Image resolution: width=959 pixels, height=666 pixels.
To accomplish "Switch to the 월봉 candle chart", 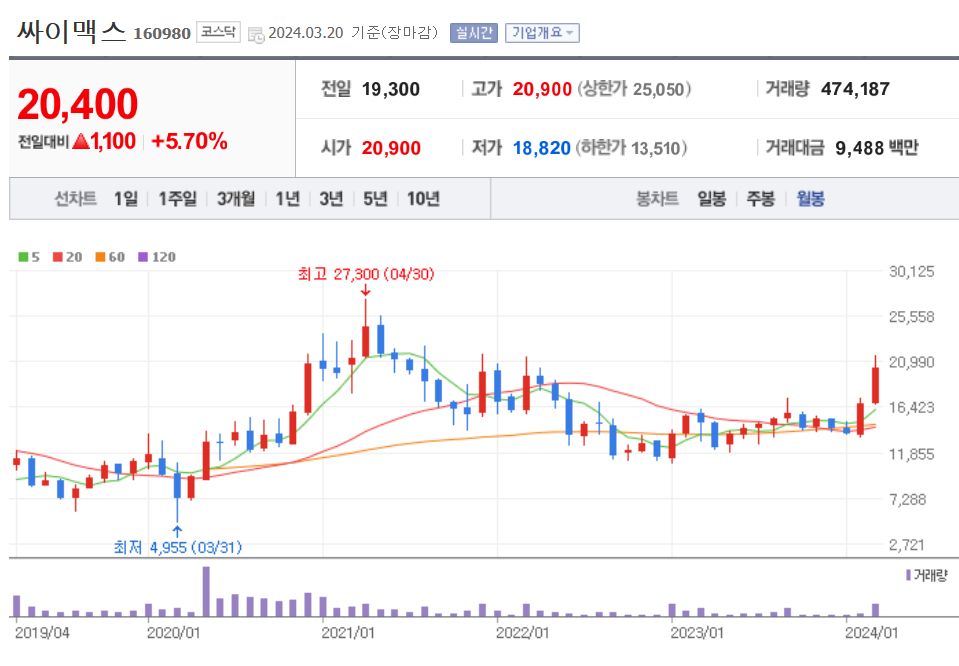I will tap(810, 198).
